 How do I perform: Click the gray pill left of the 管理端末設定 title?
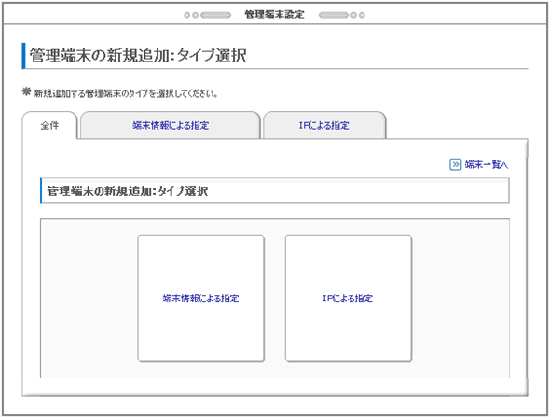coord(215,15)
